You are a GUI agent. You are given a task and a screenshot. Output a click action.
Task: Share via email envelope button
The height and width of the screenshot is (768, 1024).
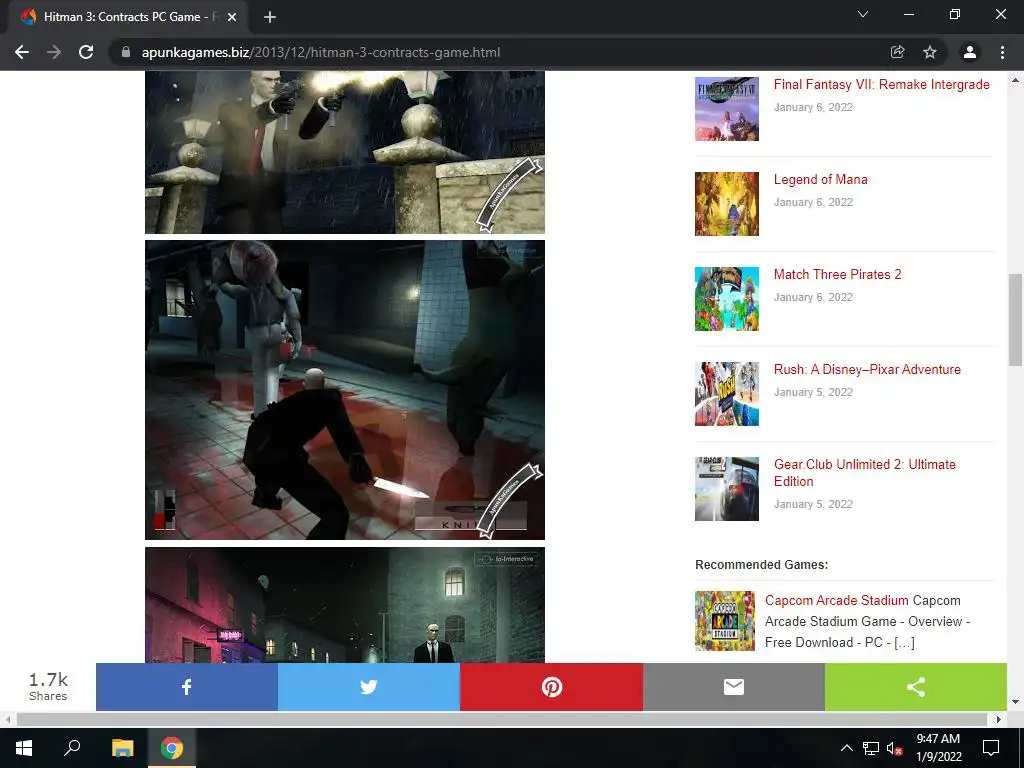(734, 686)
